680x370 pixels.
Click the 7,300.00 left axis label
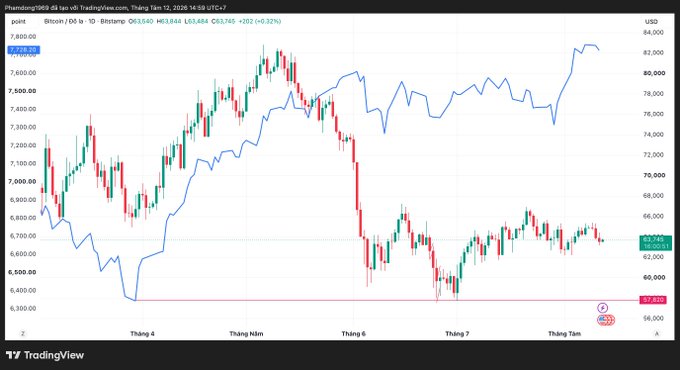[23, 127]
